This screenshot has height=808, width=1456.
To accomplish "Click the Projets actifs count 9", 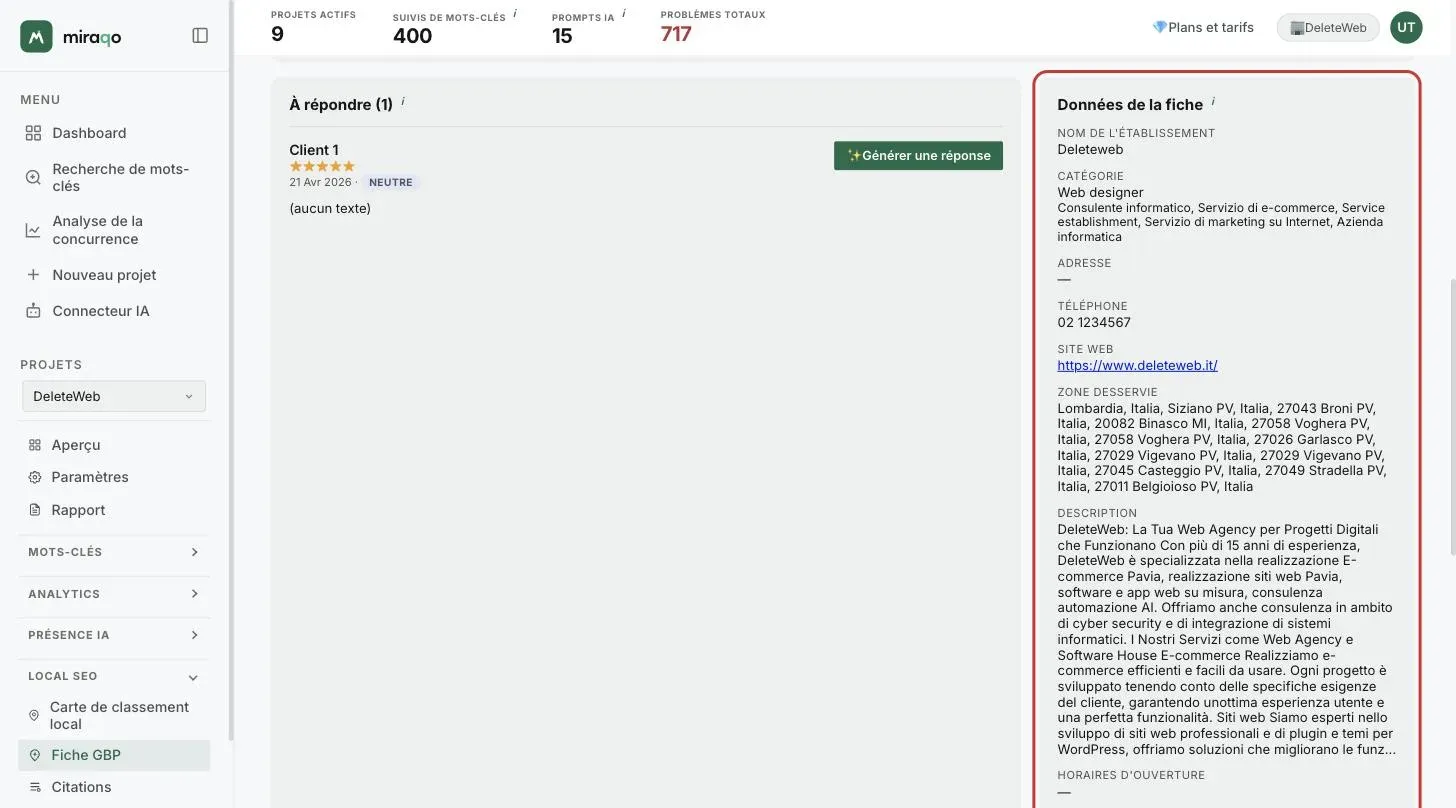I will (x=277, y=34).
